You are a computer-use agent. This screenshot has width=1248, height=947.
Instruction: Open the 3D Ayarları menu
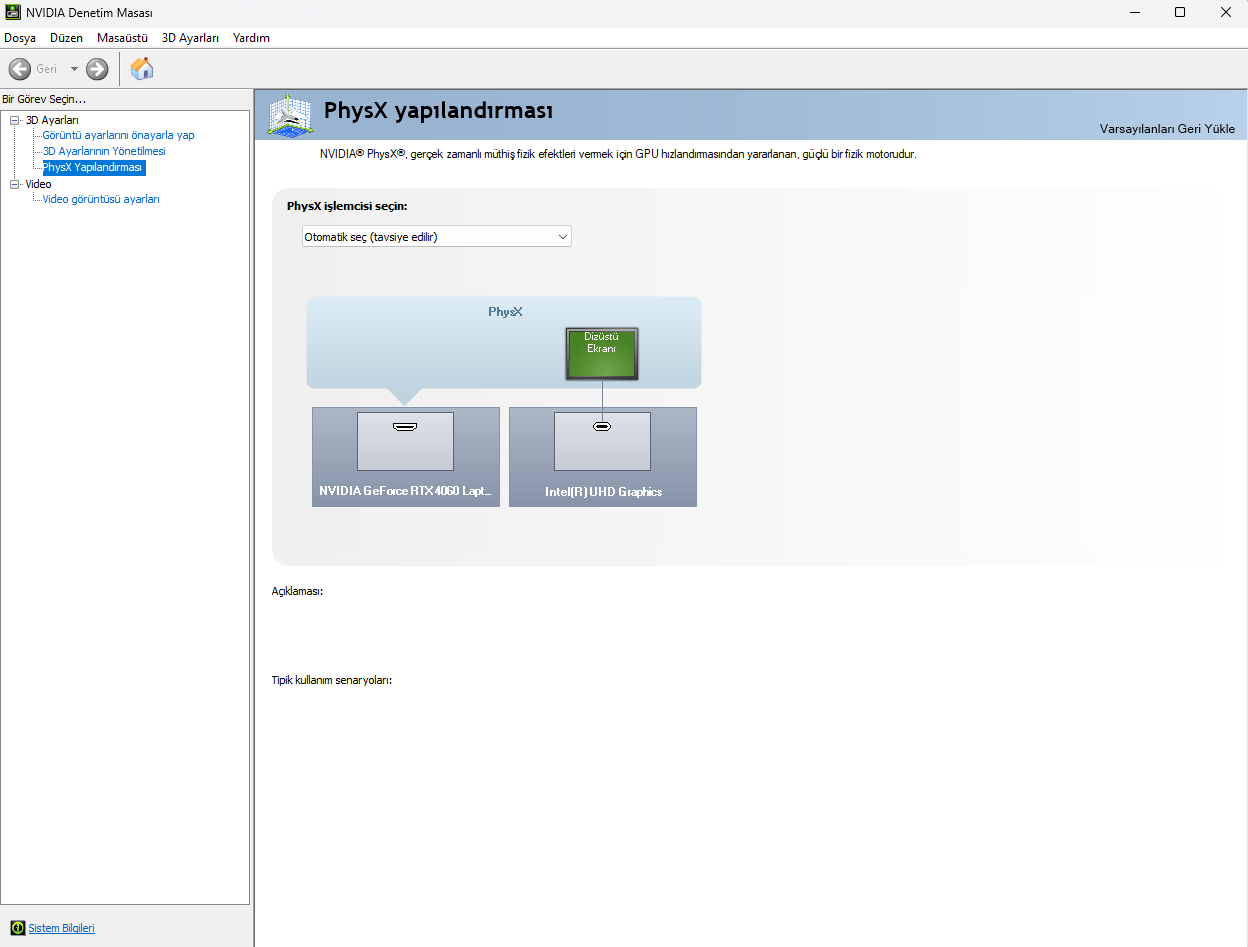[x=190, y=38]
